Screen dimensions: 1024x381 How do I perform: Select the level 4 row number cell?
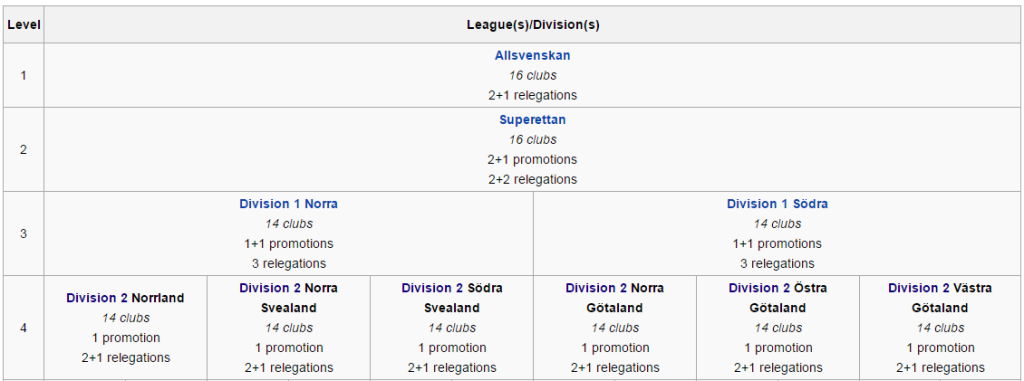point(24,327)
